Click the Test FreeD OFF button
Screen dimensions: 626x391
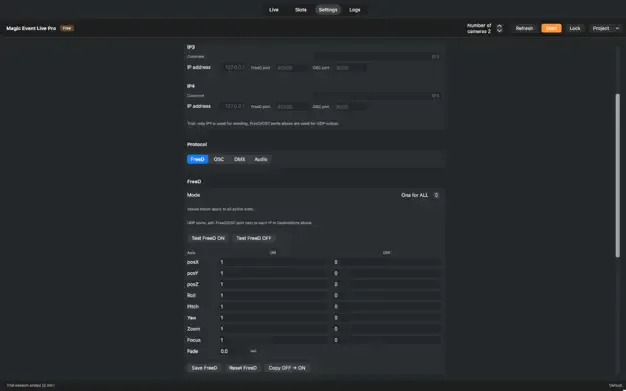tap(254, 238)
